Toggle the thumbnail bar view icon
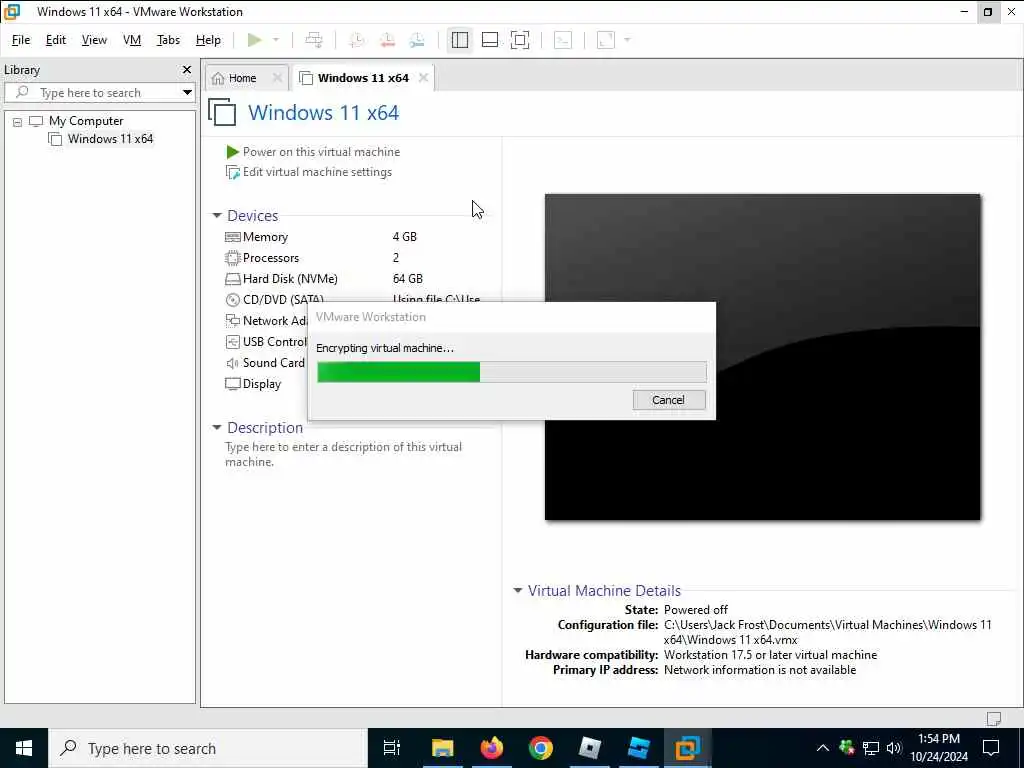The width and height of the screenshot is (1024, 768). pyautogui.click(x=490, y=40)
